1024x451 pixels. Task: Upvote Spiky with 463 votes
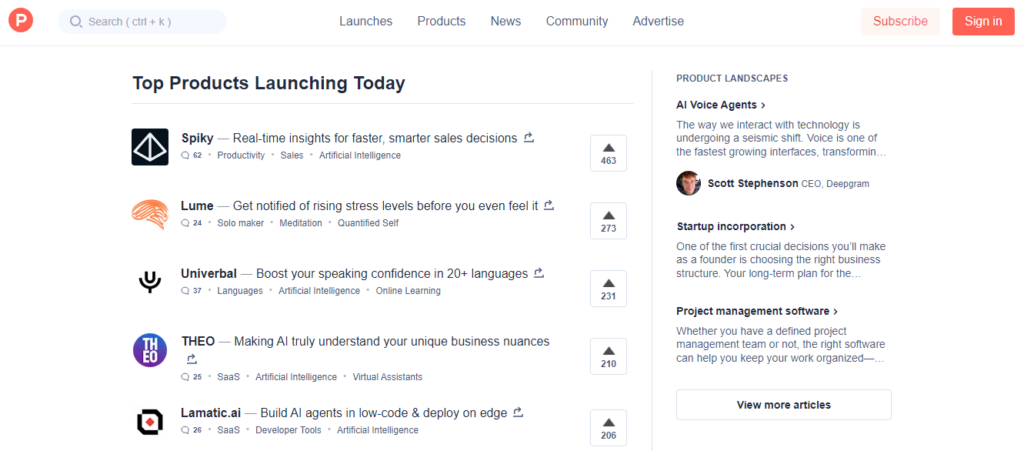coord(608,153)
